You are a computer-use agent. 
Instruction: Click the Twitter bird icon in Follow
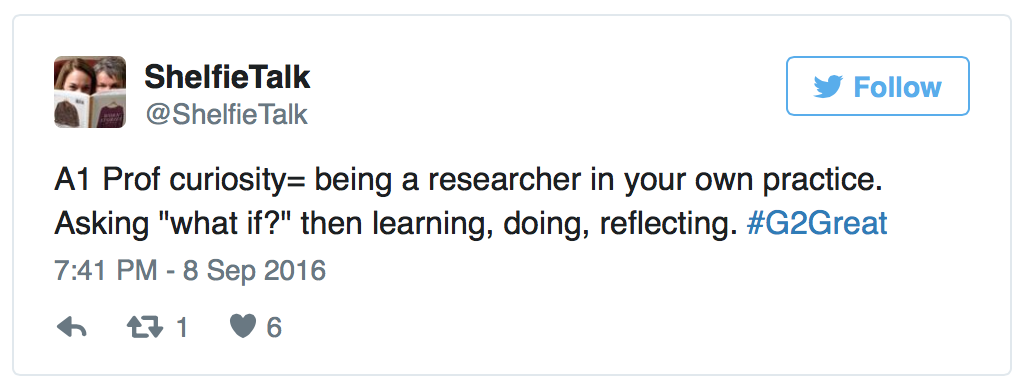[828, 86]
